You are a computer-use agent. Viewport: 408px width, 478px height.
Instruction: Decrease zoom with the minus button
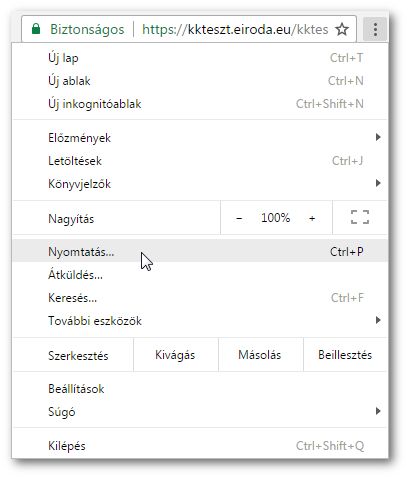point(239,218)
